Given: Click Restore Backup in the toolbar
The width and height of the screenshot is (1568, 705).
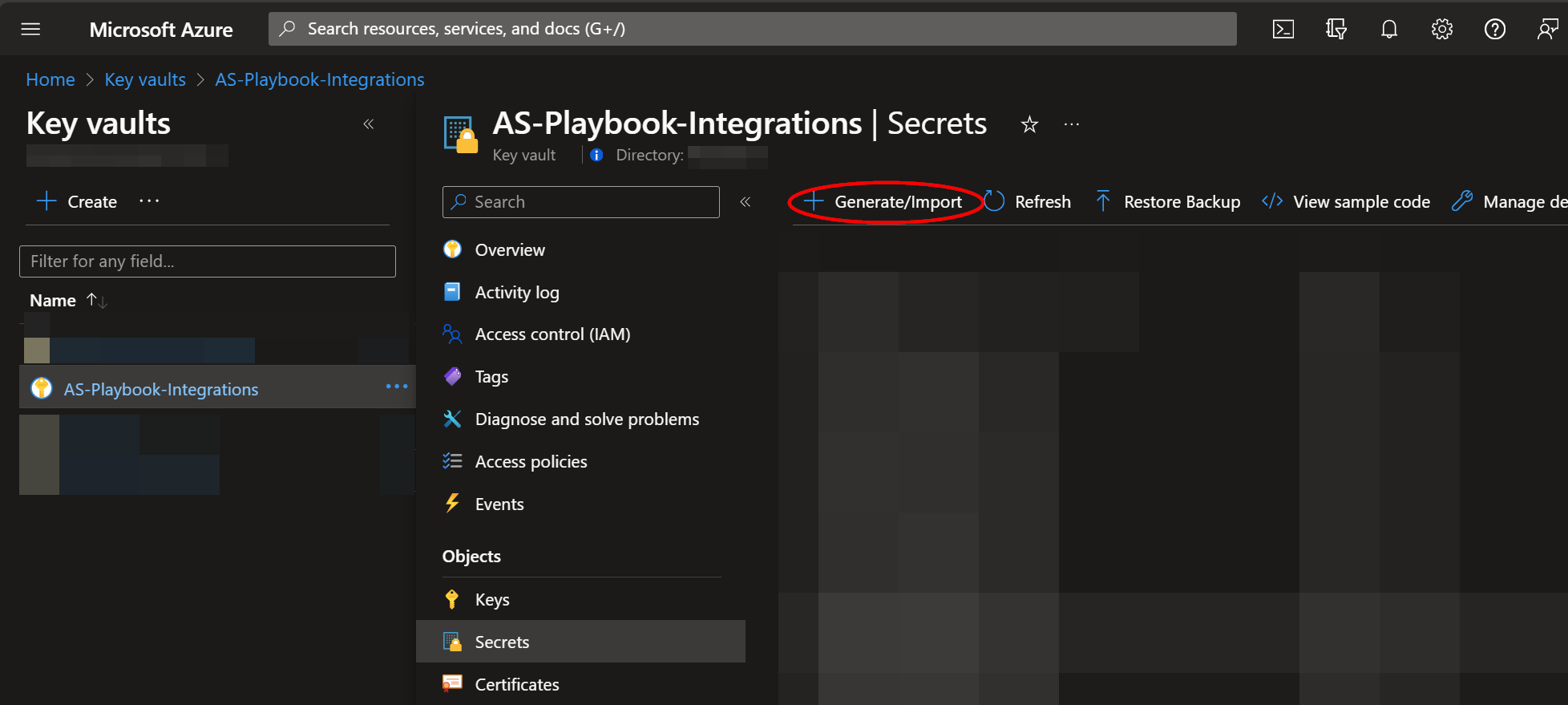Looking at the screenshot, I should coord(1167,202).
